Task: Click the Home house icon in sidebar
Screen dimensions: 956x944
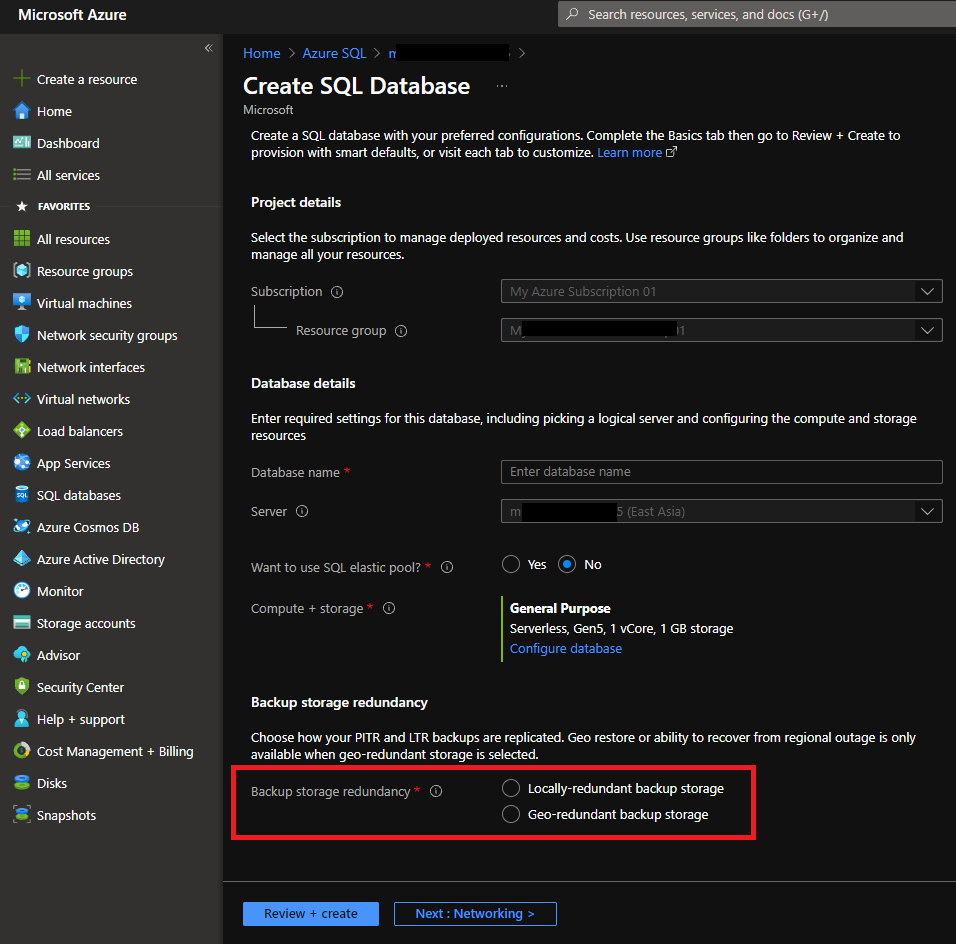Action: click(22, 111)
